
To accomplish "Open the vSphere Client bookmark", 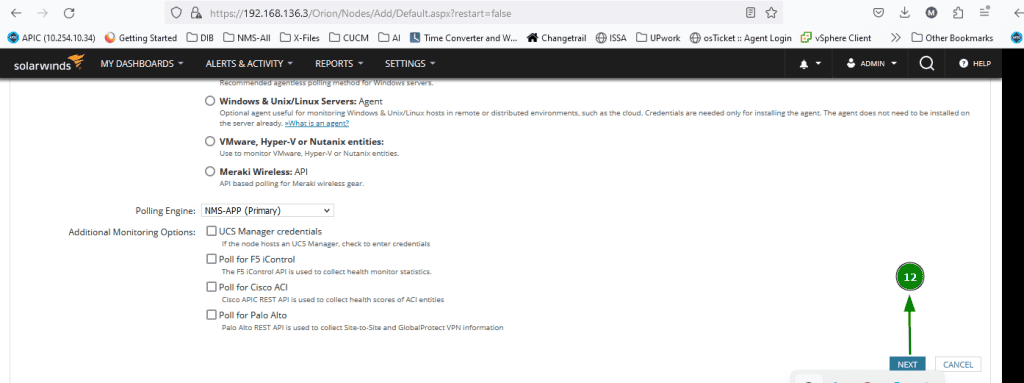I will [x=836, y=38].
